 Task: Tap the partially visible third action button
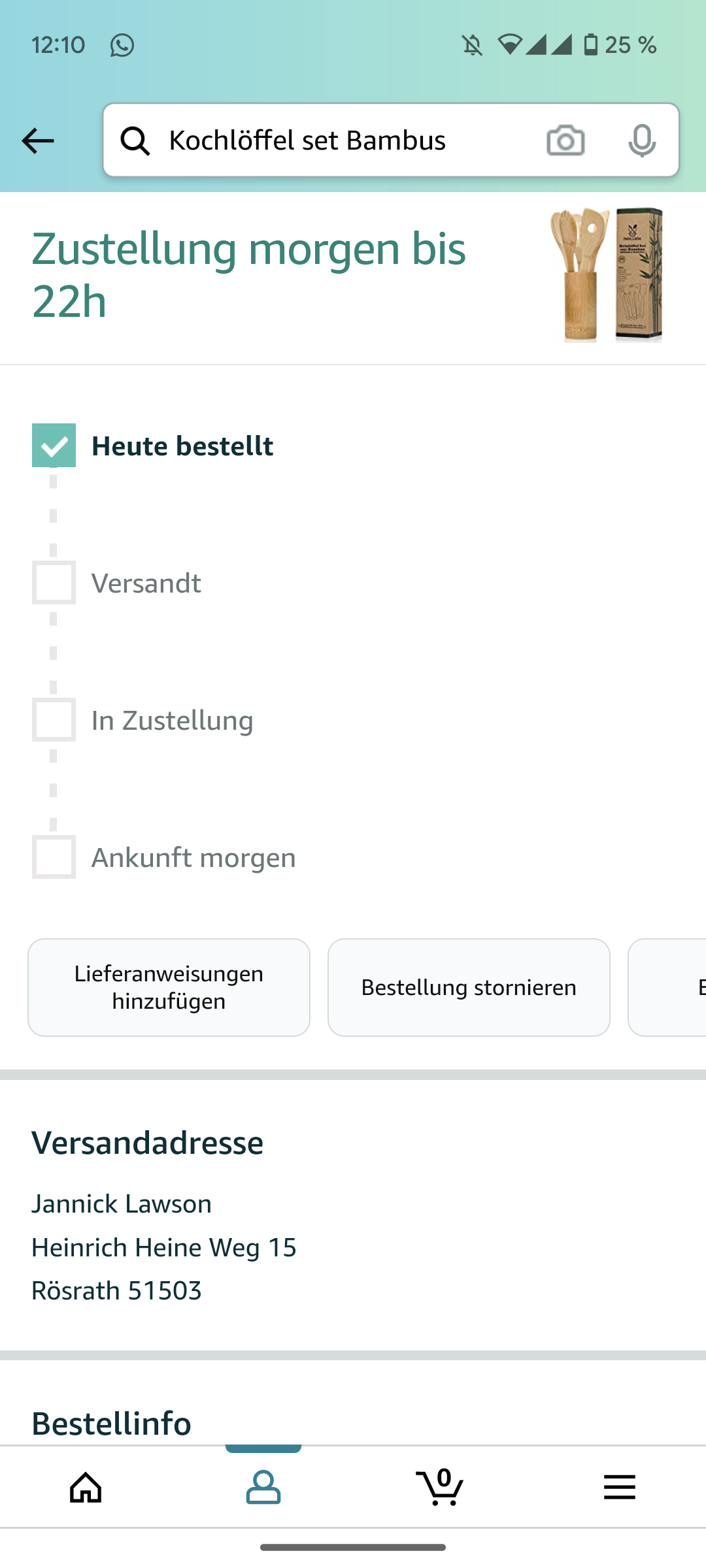(x=668, y=987)
